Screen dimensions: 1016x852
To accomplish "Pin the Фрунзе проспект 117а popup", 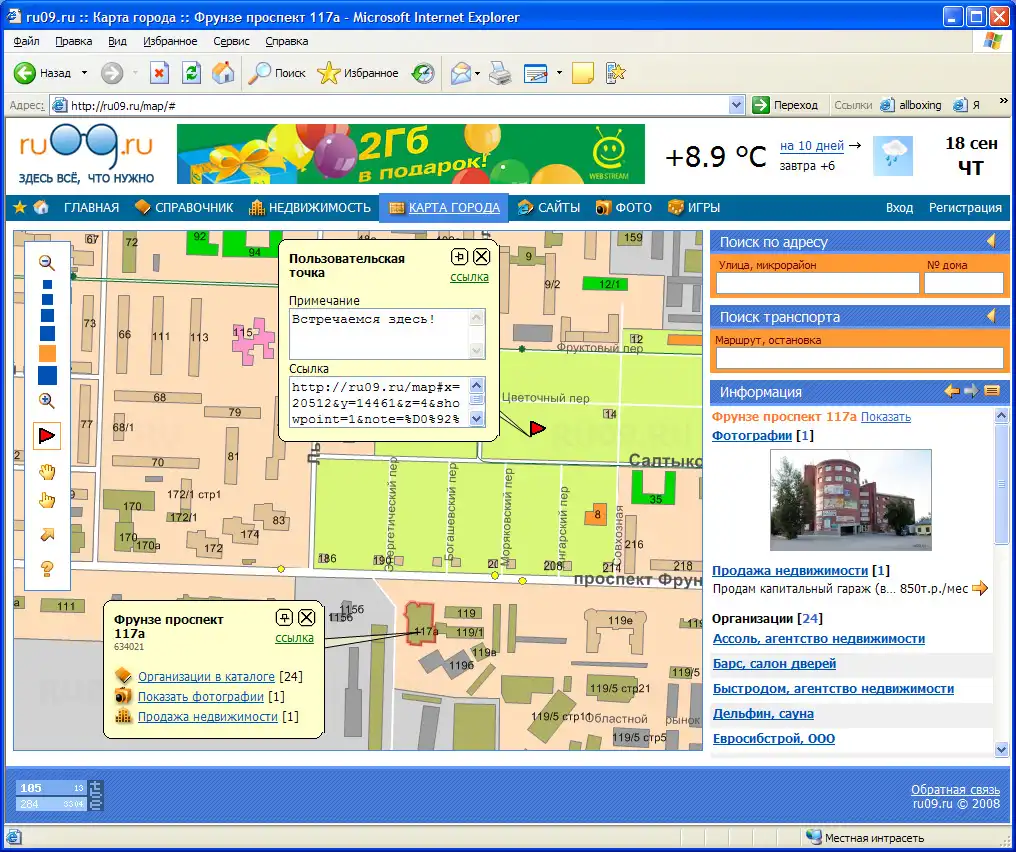I will tap(284, 617).
